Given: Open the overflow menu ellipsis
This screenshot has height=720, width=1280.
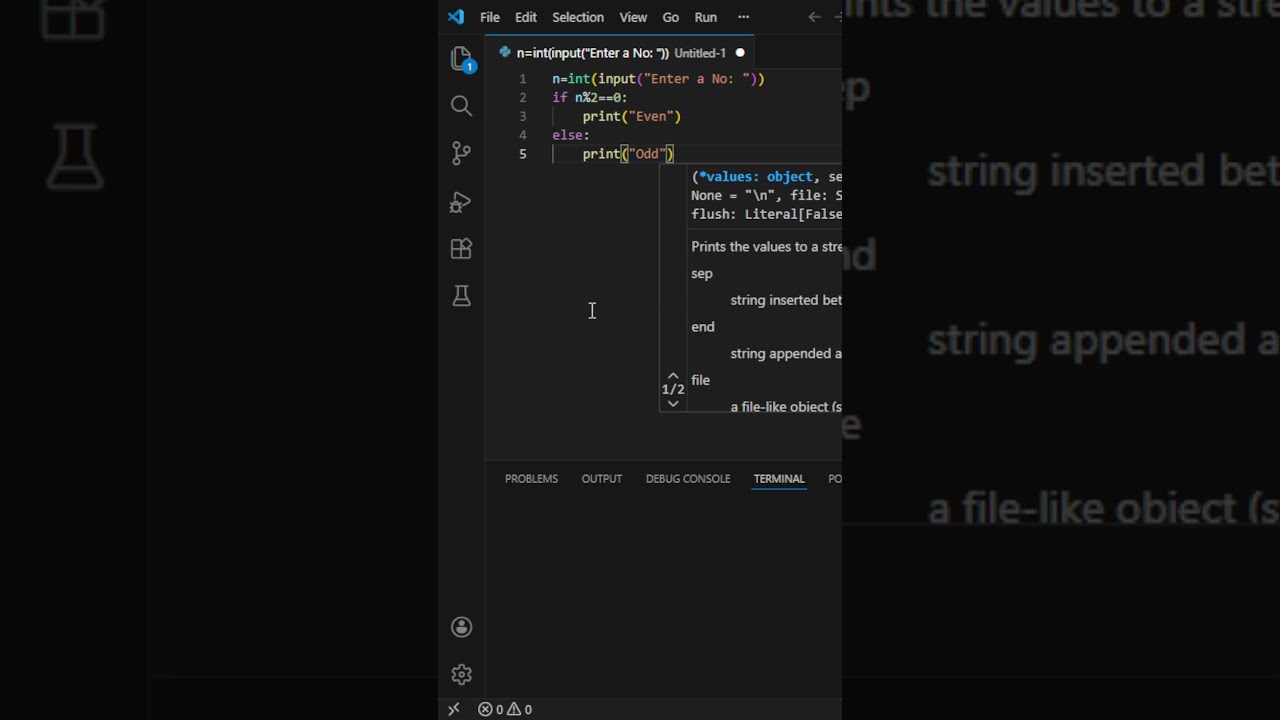Looking at the screenshot, I should 743,17.
